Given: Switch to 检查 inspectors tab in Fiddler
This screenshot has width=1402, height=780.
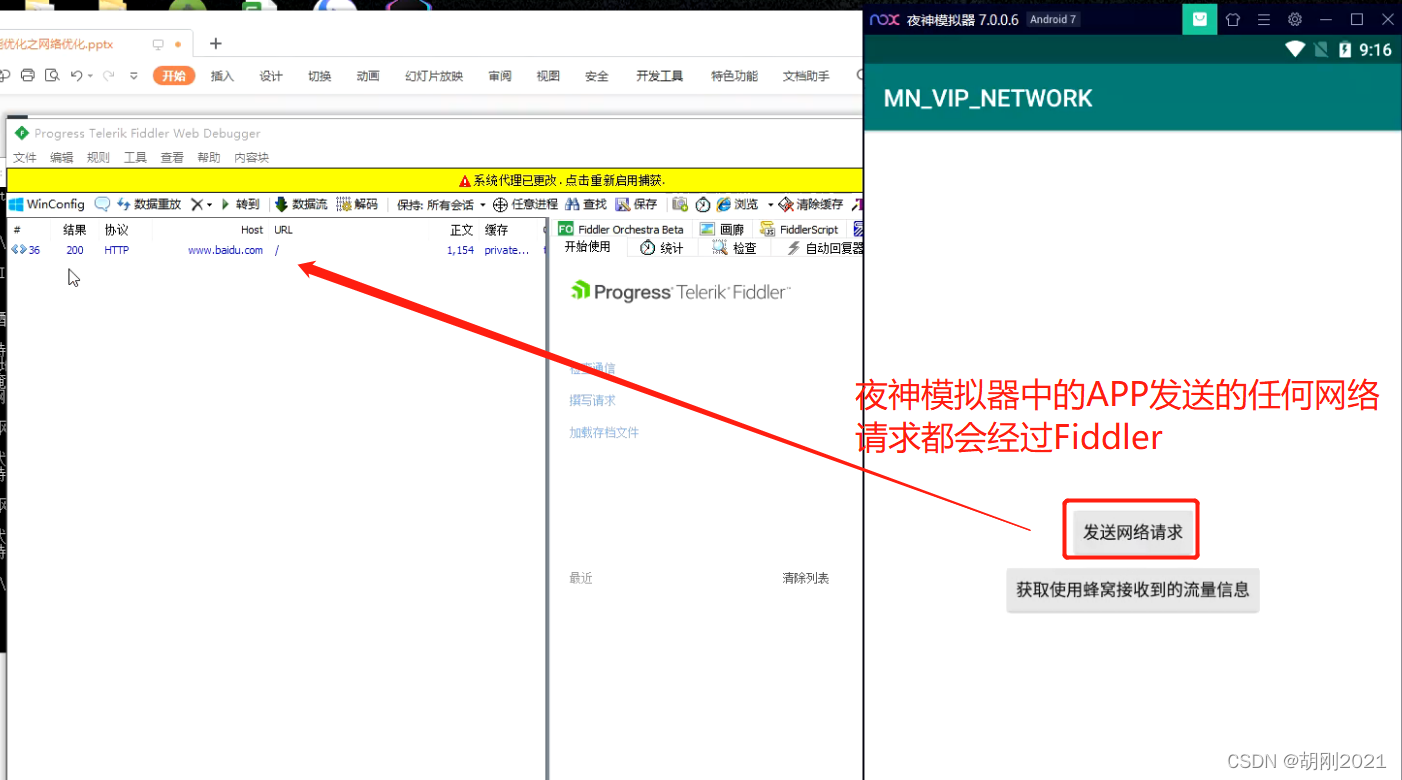Looking at the screenshot, I should coord(734,248).
